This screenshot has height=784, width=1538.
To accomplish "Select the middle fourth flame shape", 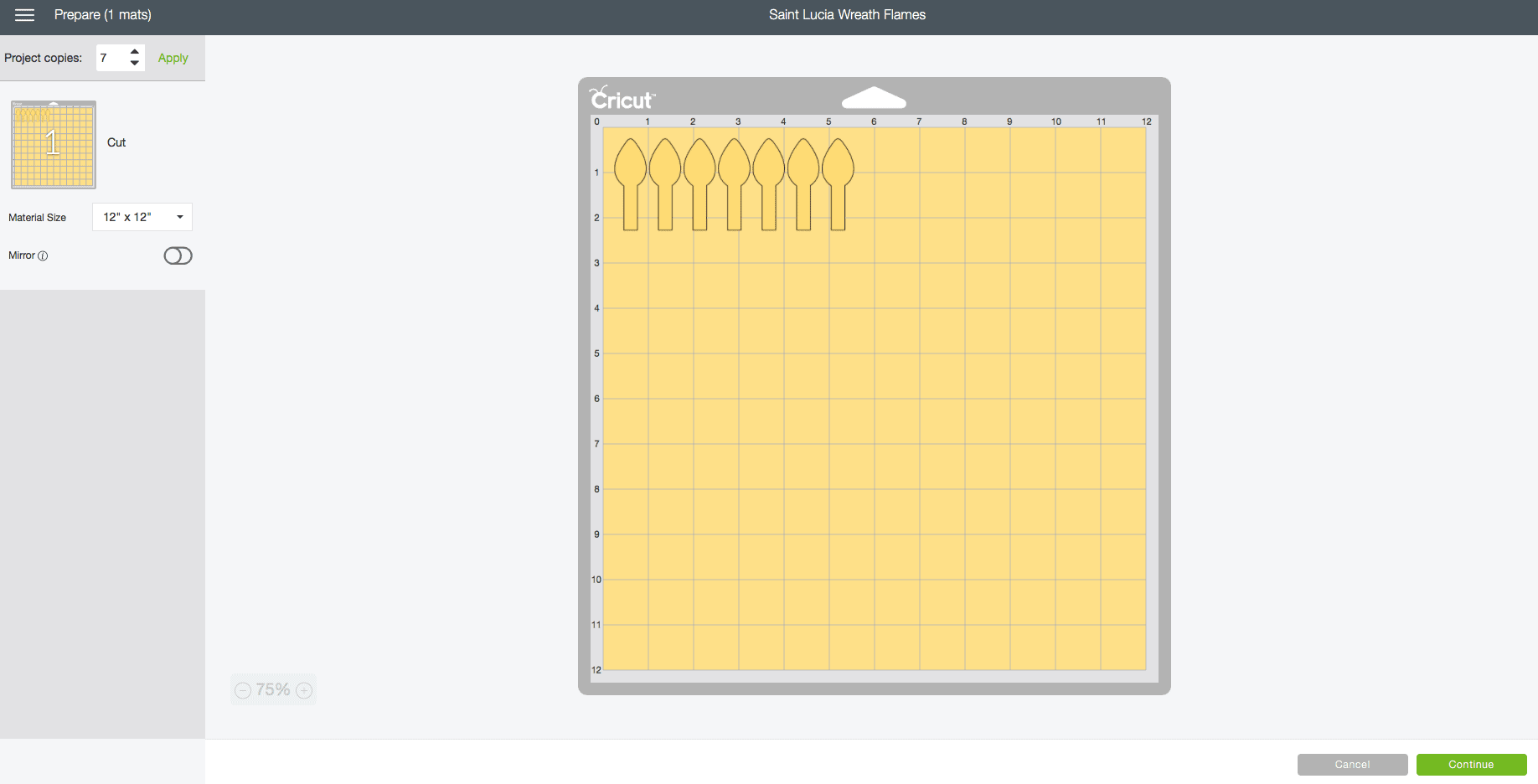I will click(734, 168).
